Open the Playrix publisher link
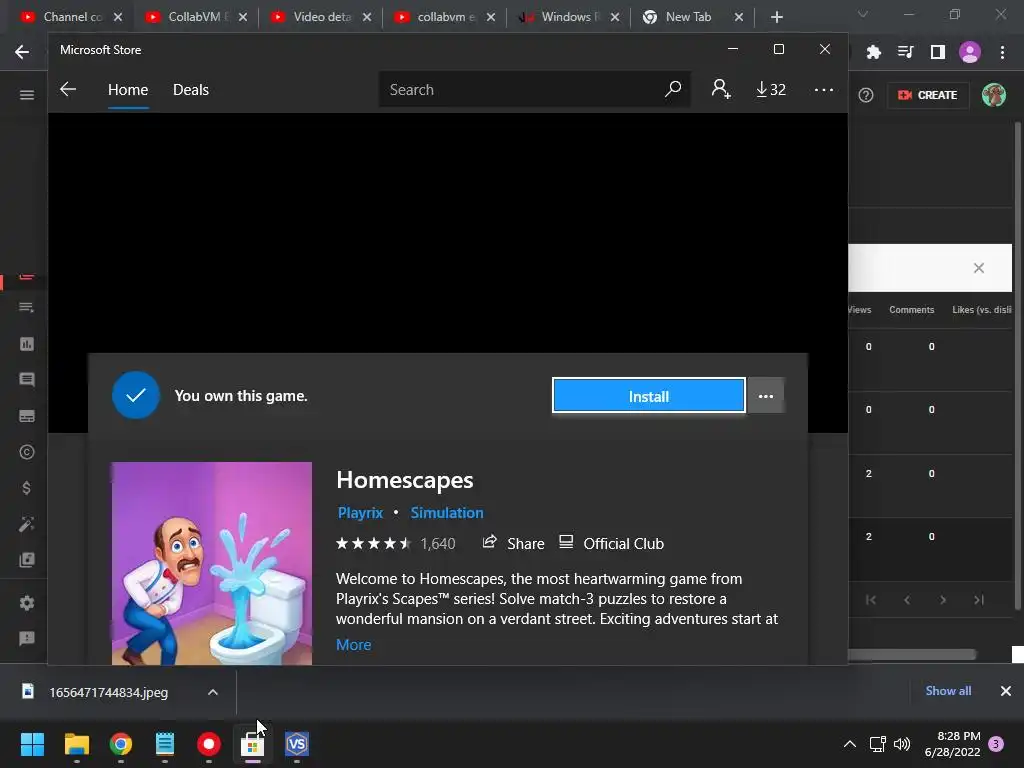 360,513
